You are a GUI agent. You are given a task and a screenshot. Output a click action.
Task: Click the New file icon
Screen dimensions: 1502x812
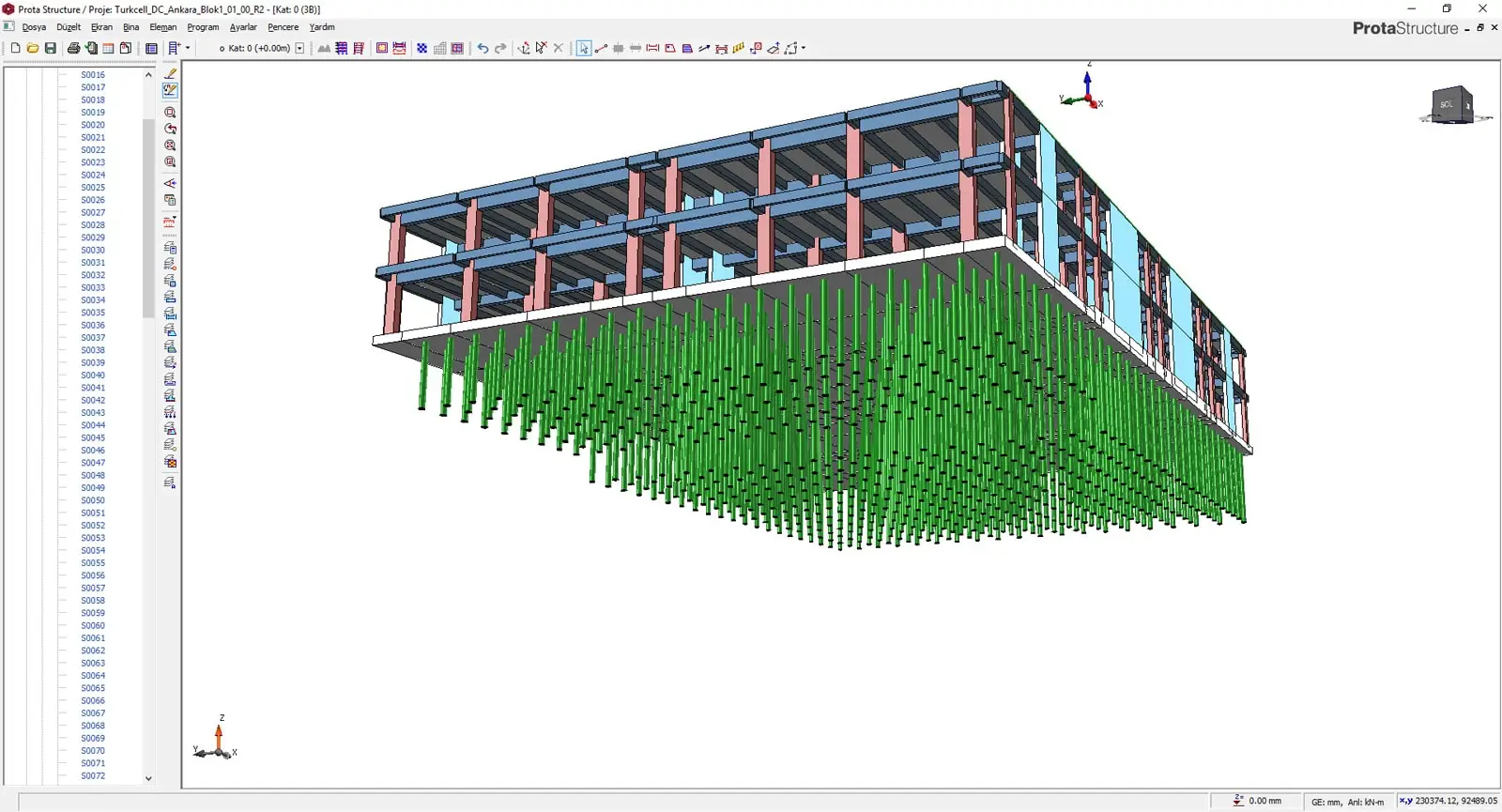pos(16,48)
